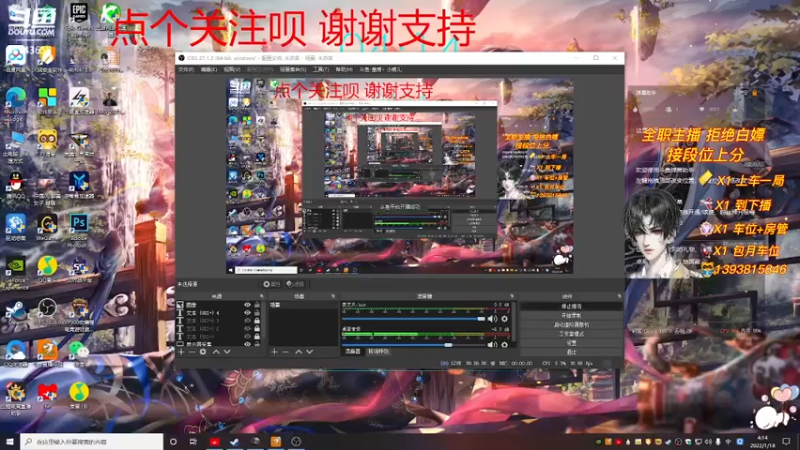Move scene down with the Scenes down arrow
Viewport: 800px width, 450px height.
(x=309, y=352)
